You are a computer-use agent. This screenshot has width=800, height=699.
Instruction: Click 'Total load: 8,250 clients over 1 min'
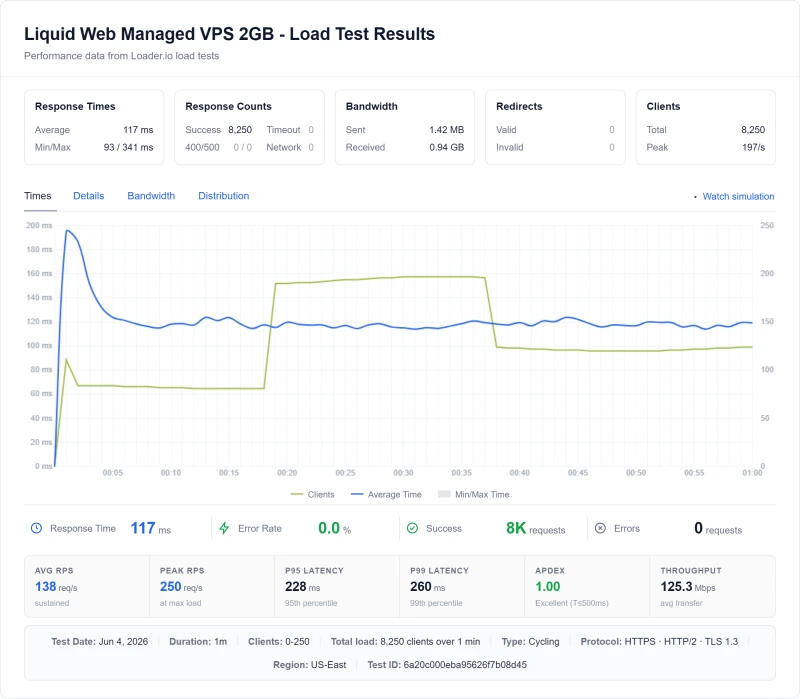(406, 642)
